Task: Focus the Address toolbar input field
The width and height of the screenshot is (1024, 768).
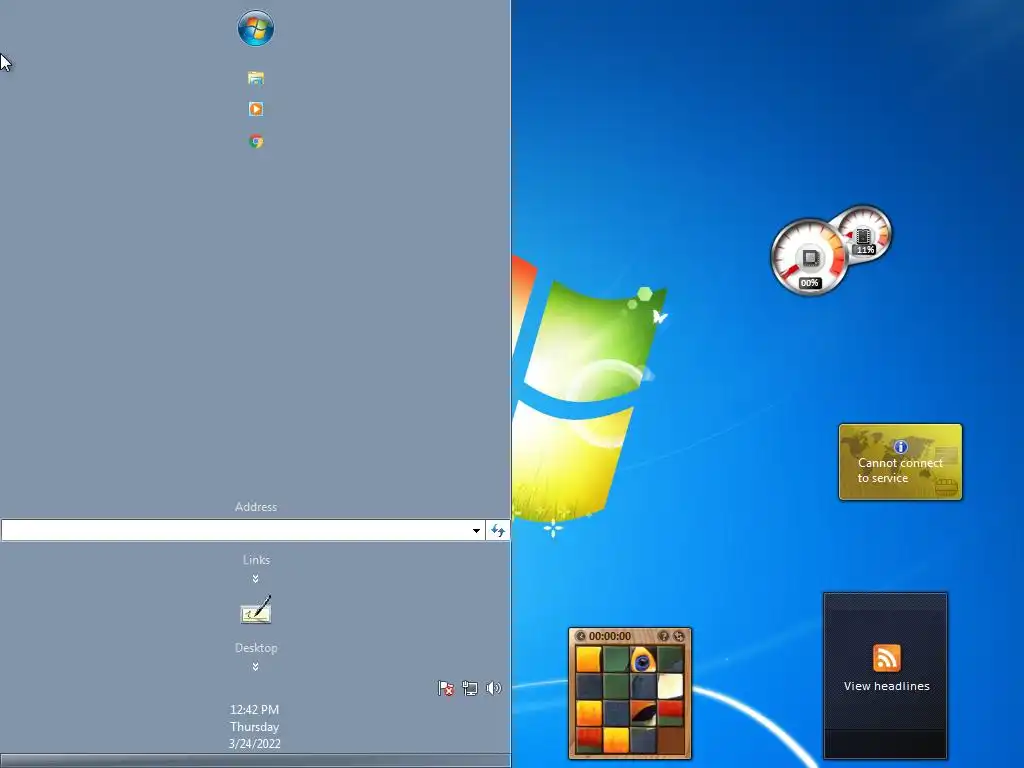Action: 235,530
